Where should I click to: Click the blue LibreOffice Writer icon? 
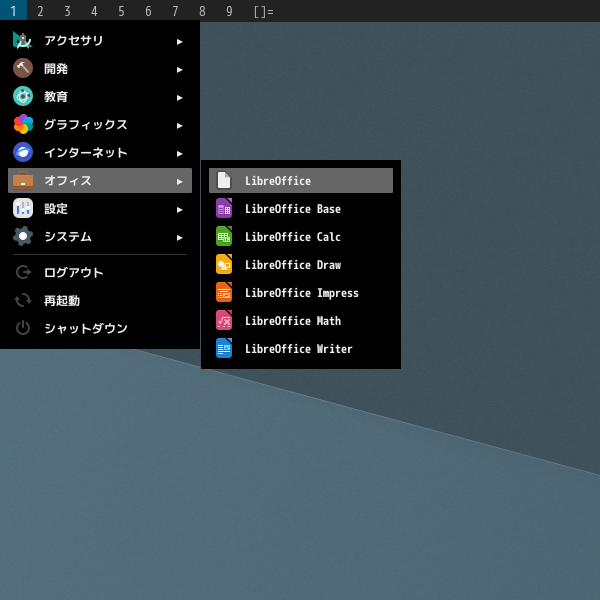pos(224,348)
